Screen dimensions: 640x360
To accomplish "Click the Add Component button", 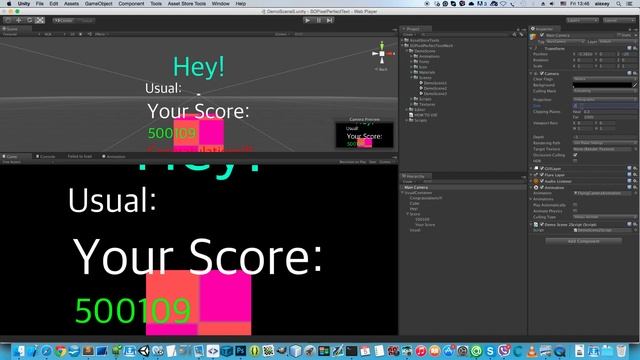I will coord(584,241).
